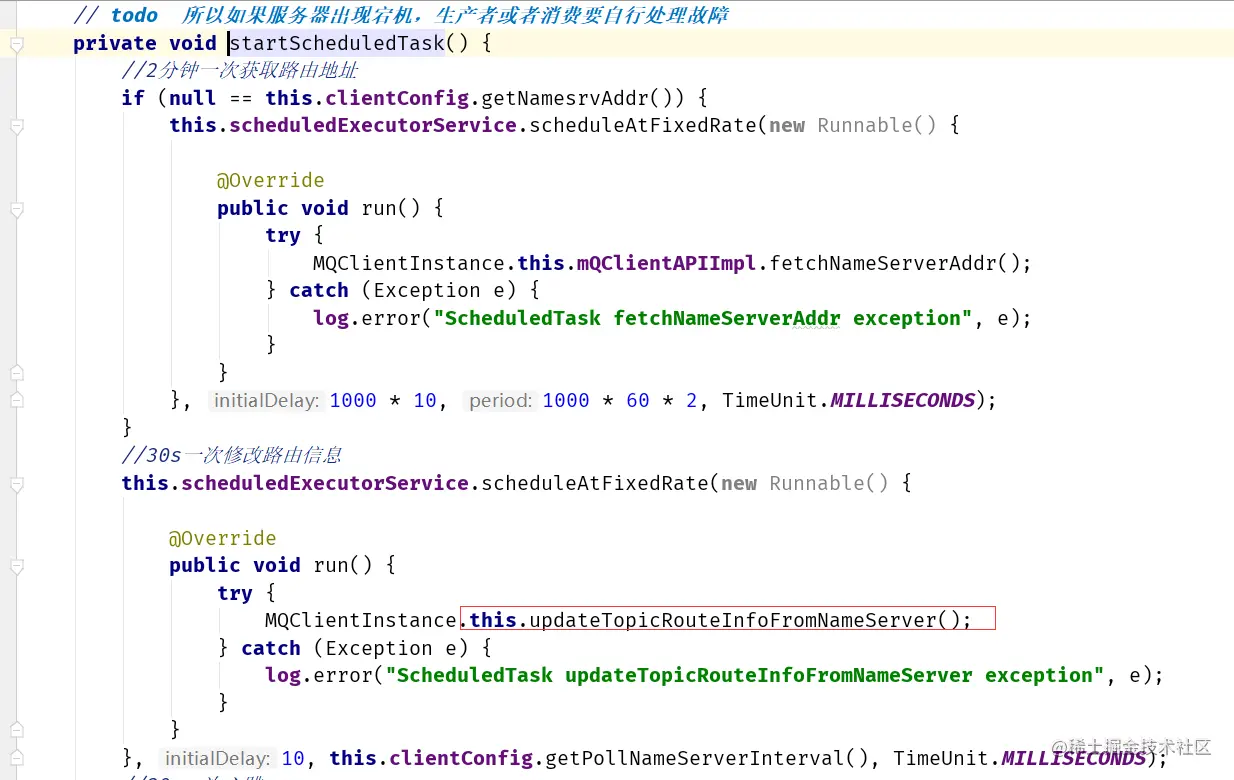Click the 'fetchNameServerAddr()' method call
The width and height of the screenshot is (1234, 780).
tap(894, 263)
